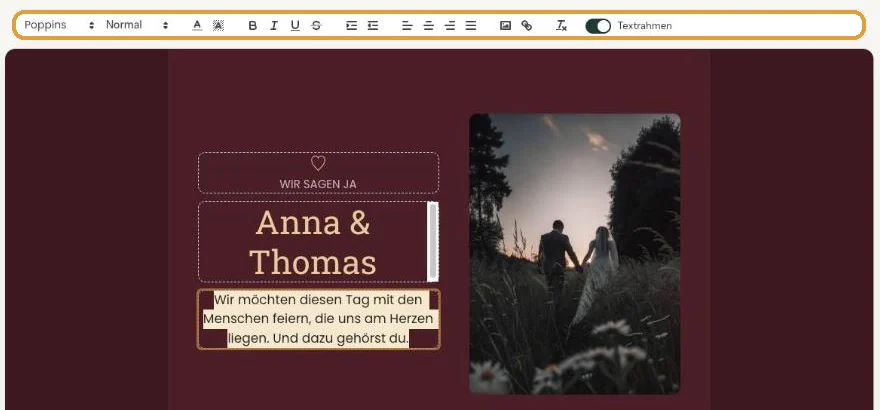Center align the text
Viewport: 880px width, 410px height.
[x=428, y=25]
